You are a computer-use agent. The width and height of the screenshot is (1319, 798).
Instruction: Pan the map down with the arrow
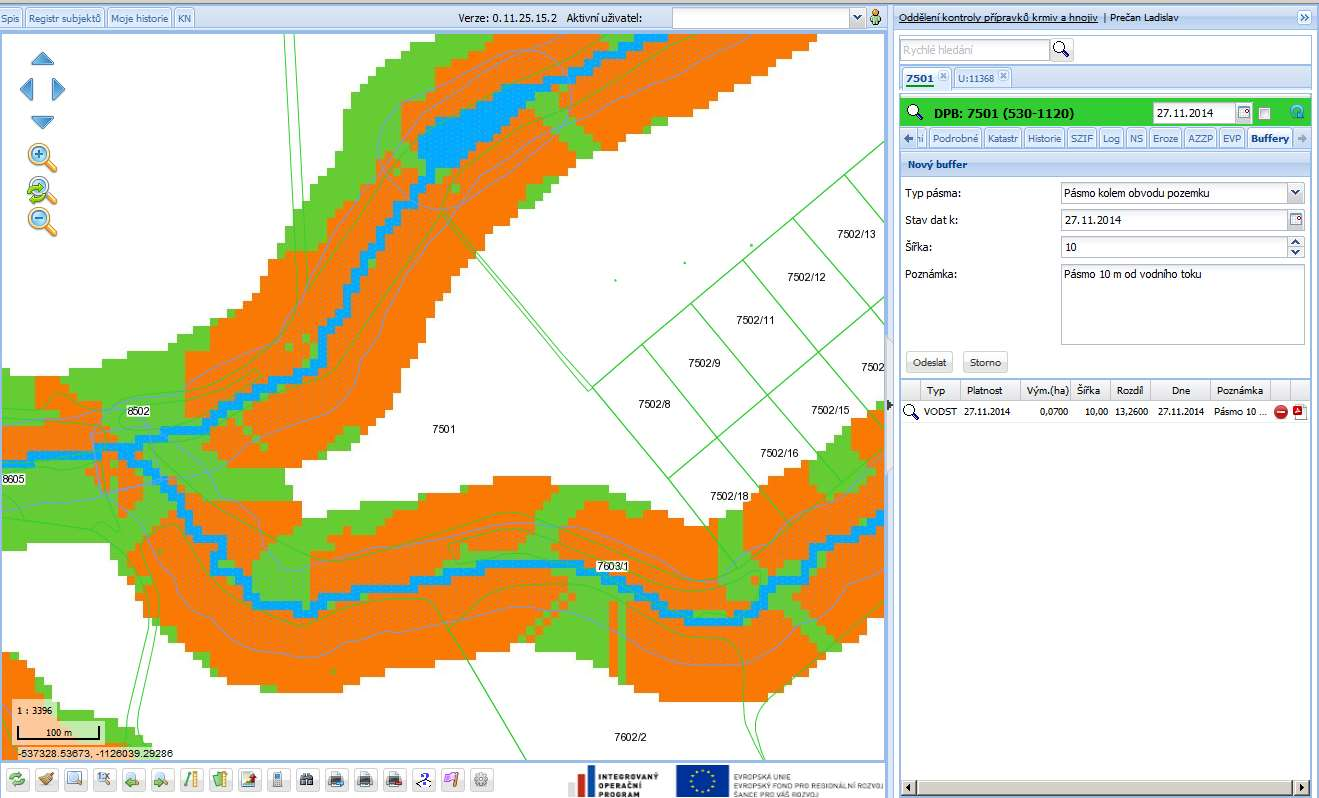point(42,122)
